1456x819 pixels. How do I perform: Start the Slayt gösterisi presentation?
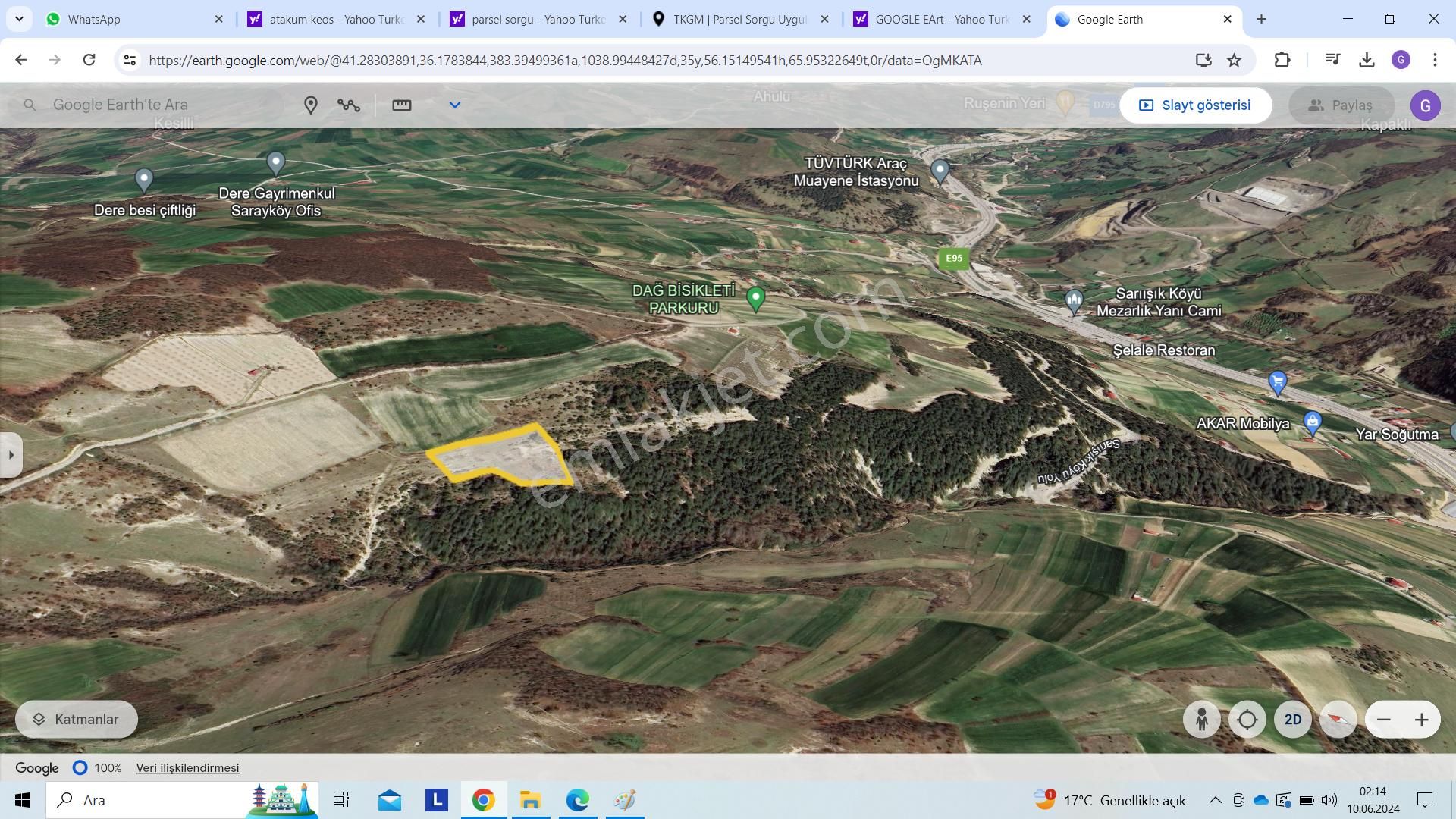tap(1196, 105)
